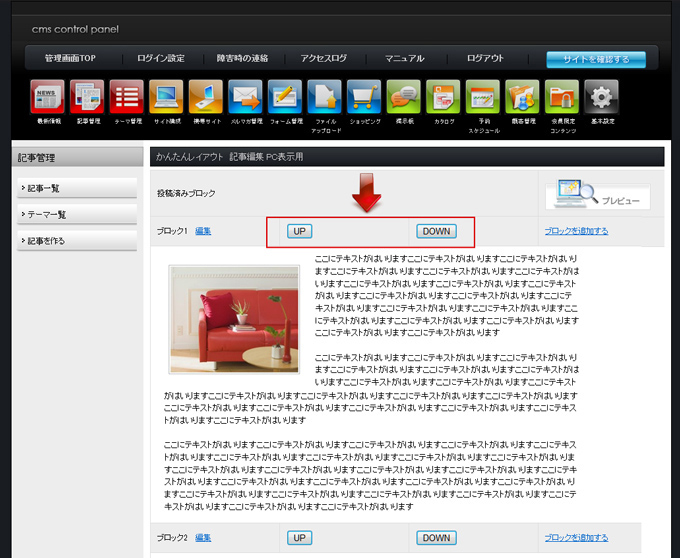Viewport: 680px width, 558px height.
Task: Open the ファイルアップロード file upload icon
Action: point(325,98)
